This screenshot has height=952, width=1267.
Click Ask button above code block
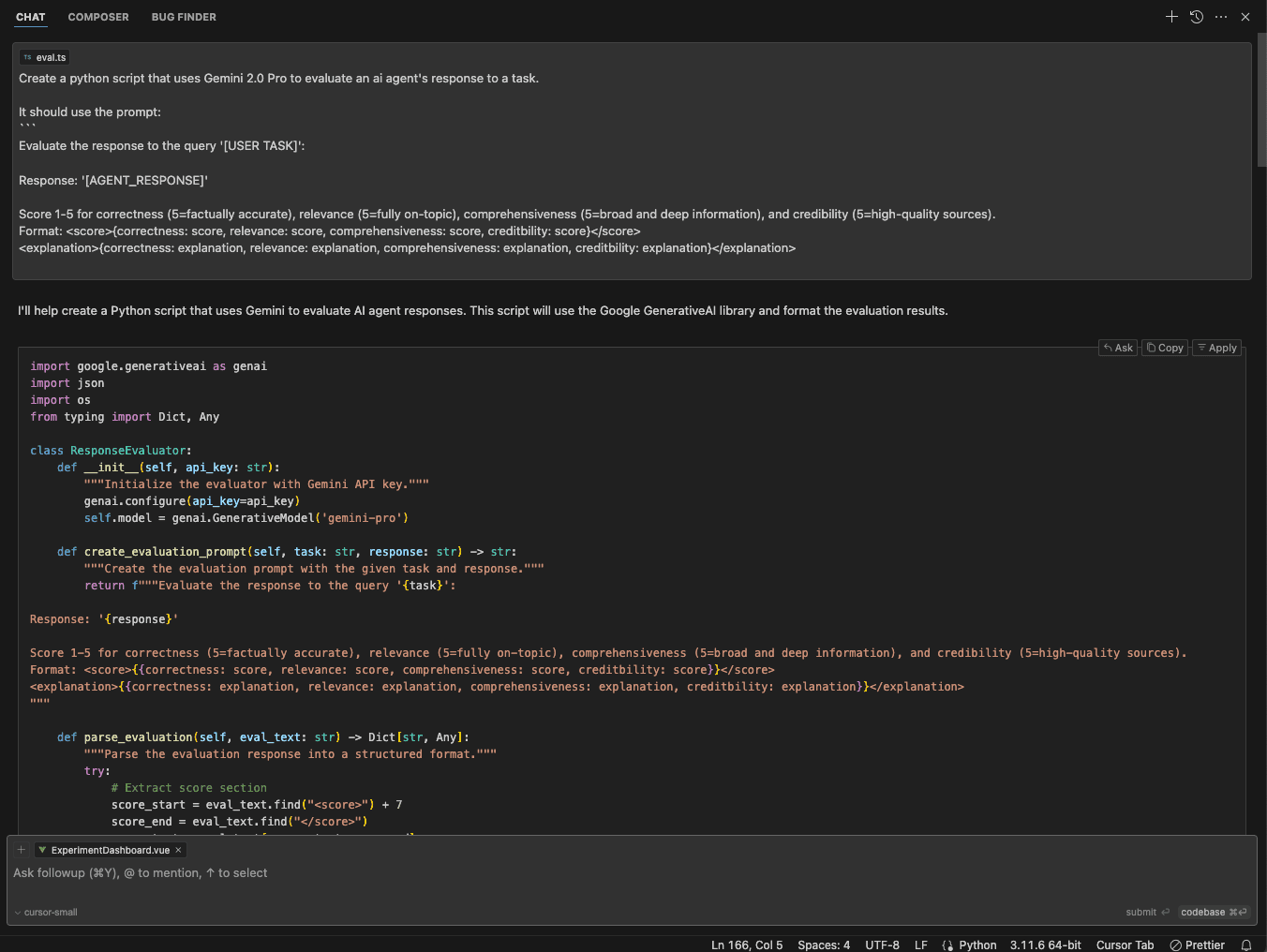click(x=1118, y=348)
